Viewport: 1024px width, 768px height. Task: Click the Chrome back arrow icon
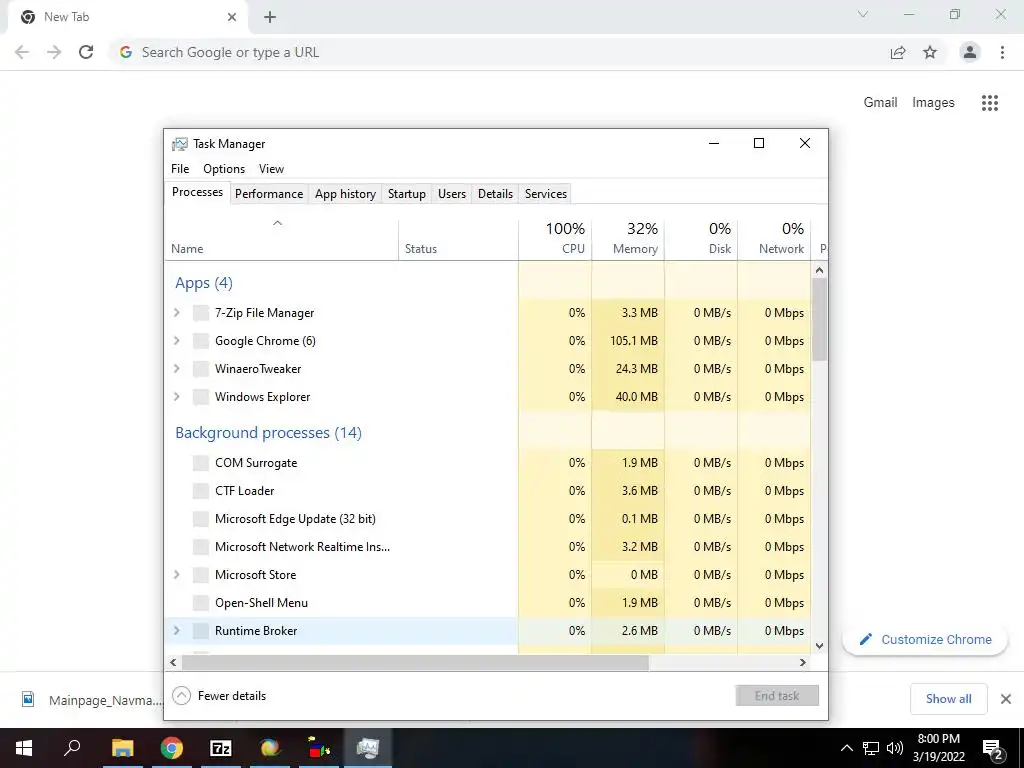pos(22,52)
